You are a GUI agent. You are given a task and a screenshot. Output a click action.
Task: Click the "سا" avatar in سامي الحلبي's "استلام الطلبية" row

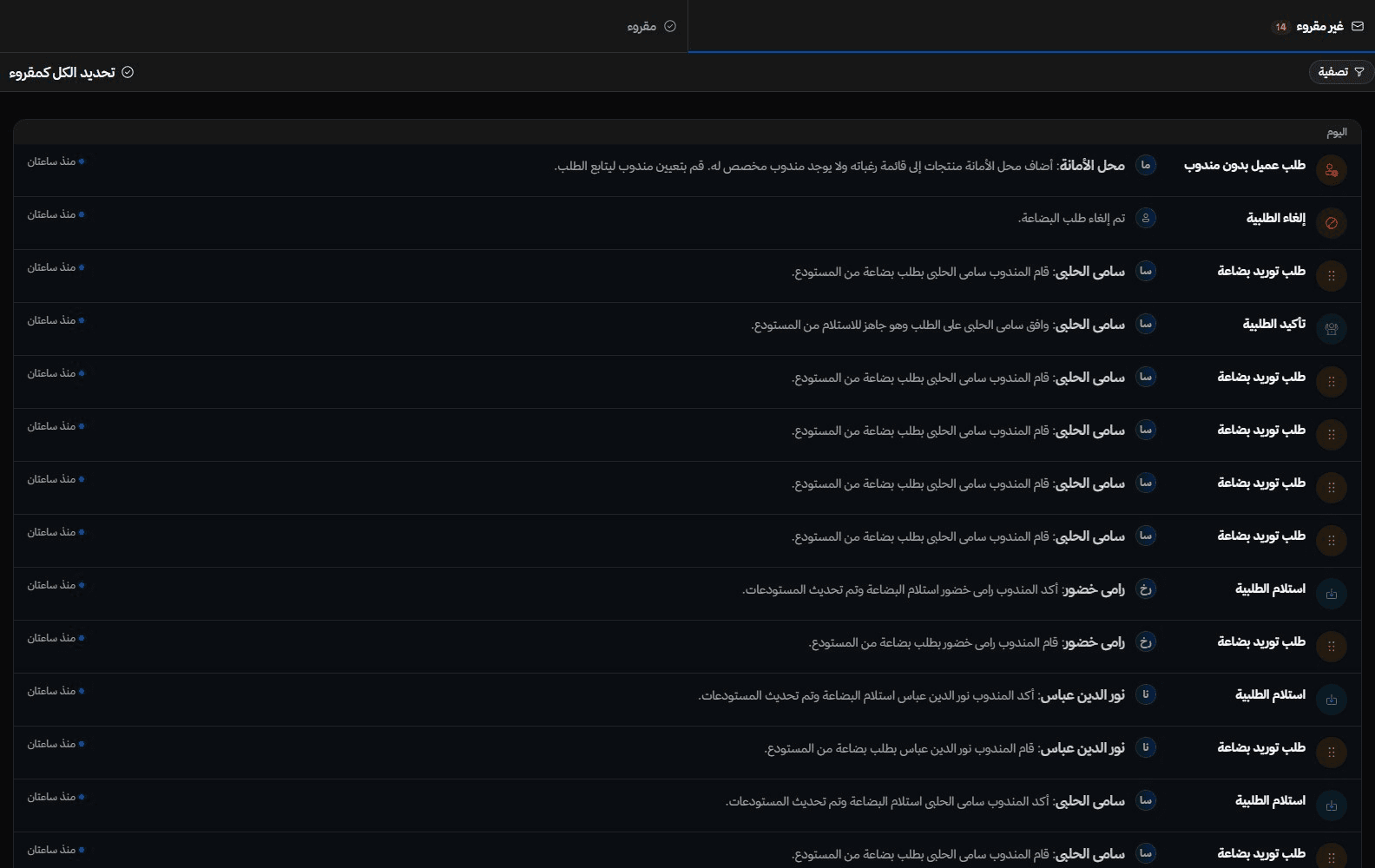pyautogui.click(x=1146, y=800)
